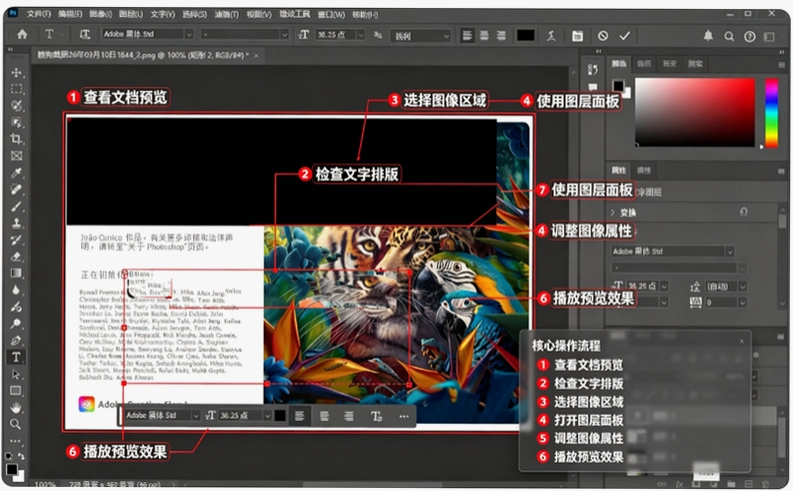793x491 pixels.
Task: Open the Color panel flyout menu
Action: (x=781, y=65)
